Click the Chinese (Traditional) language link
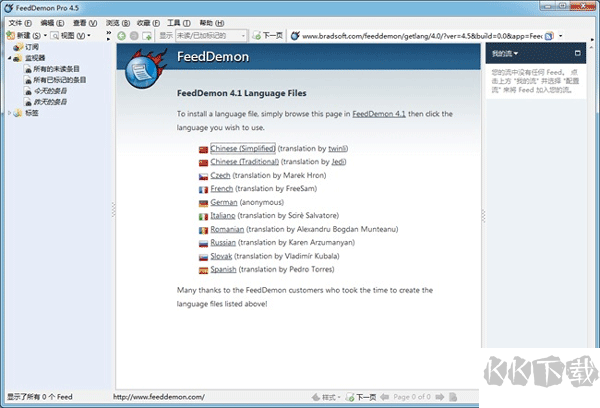This screenshot has width=600, height=408. pos(244,162)
